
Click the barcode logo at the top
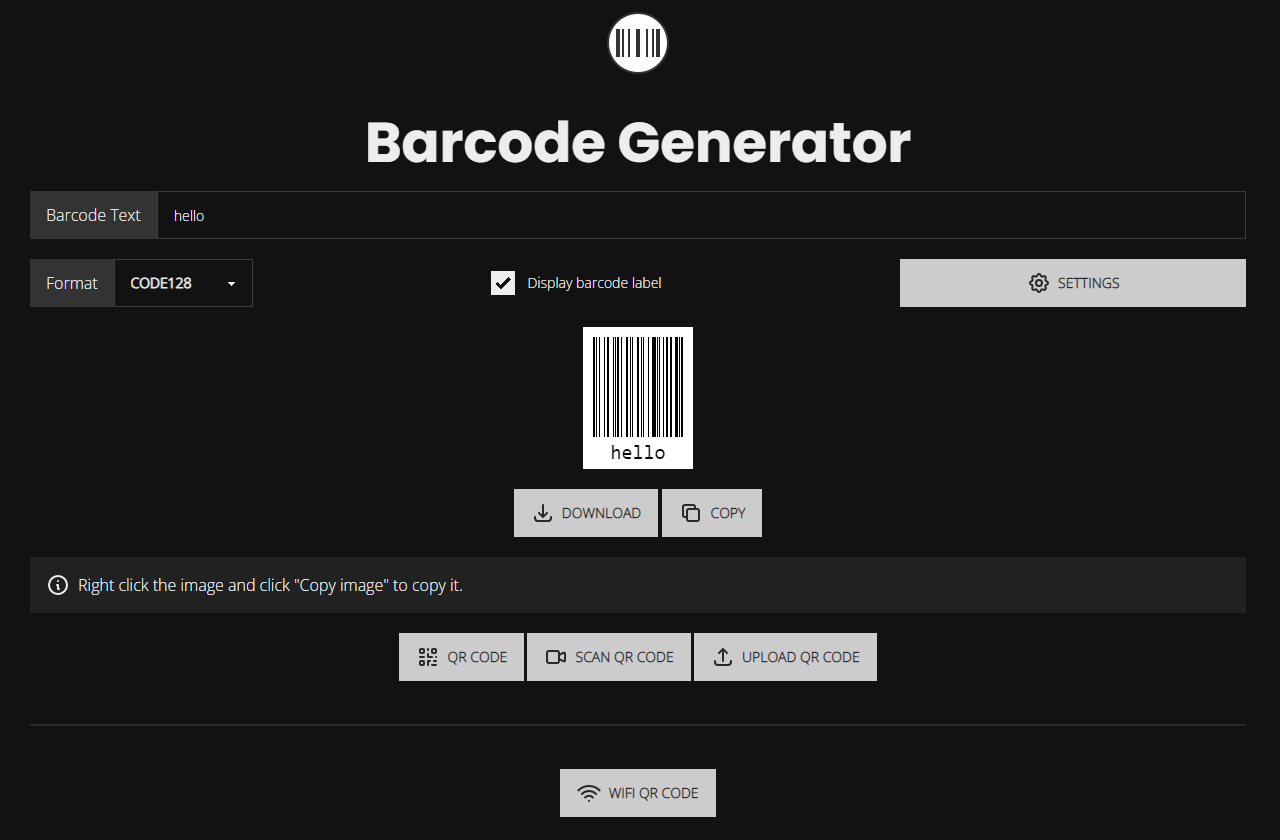(638, 43)
